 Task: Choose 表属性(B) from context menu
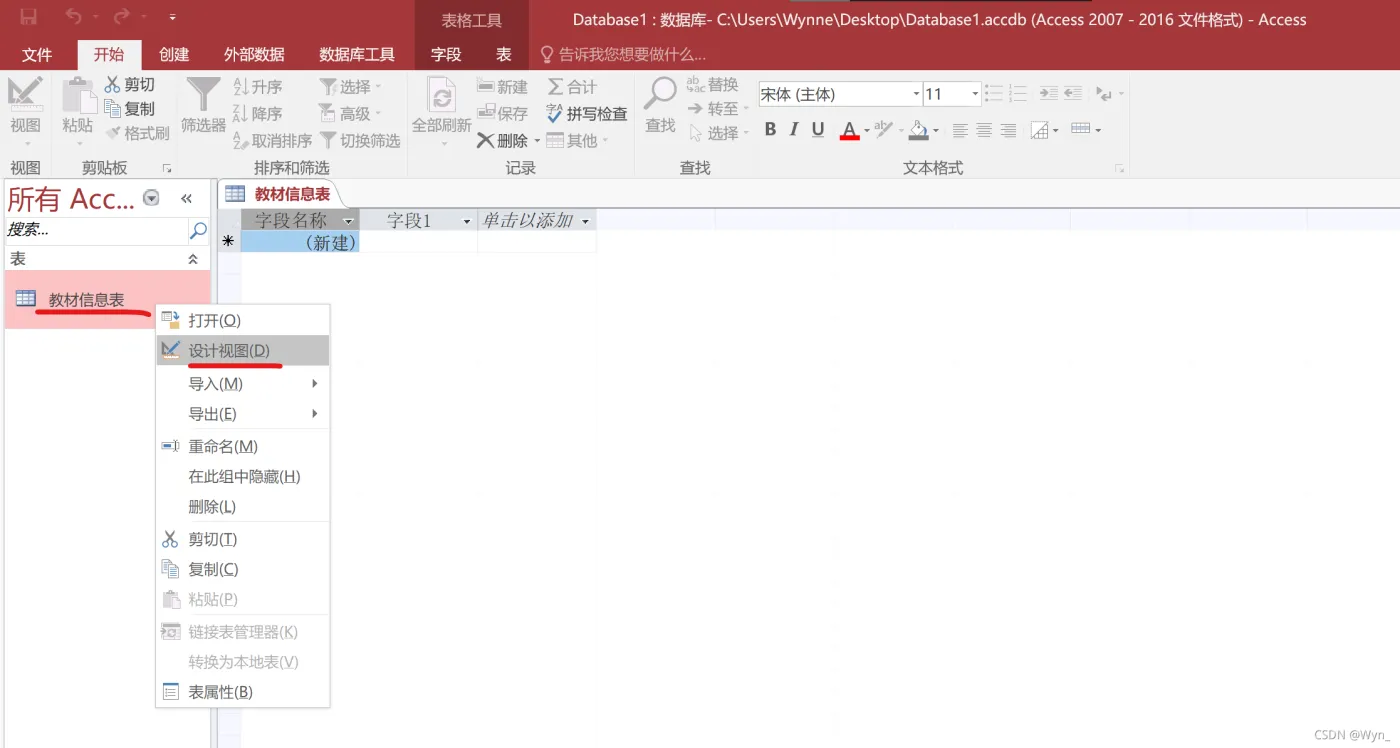[x=243, y=692]
